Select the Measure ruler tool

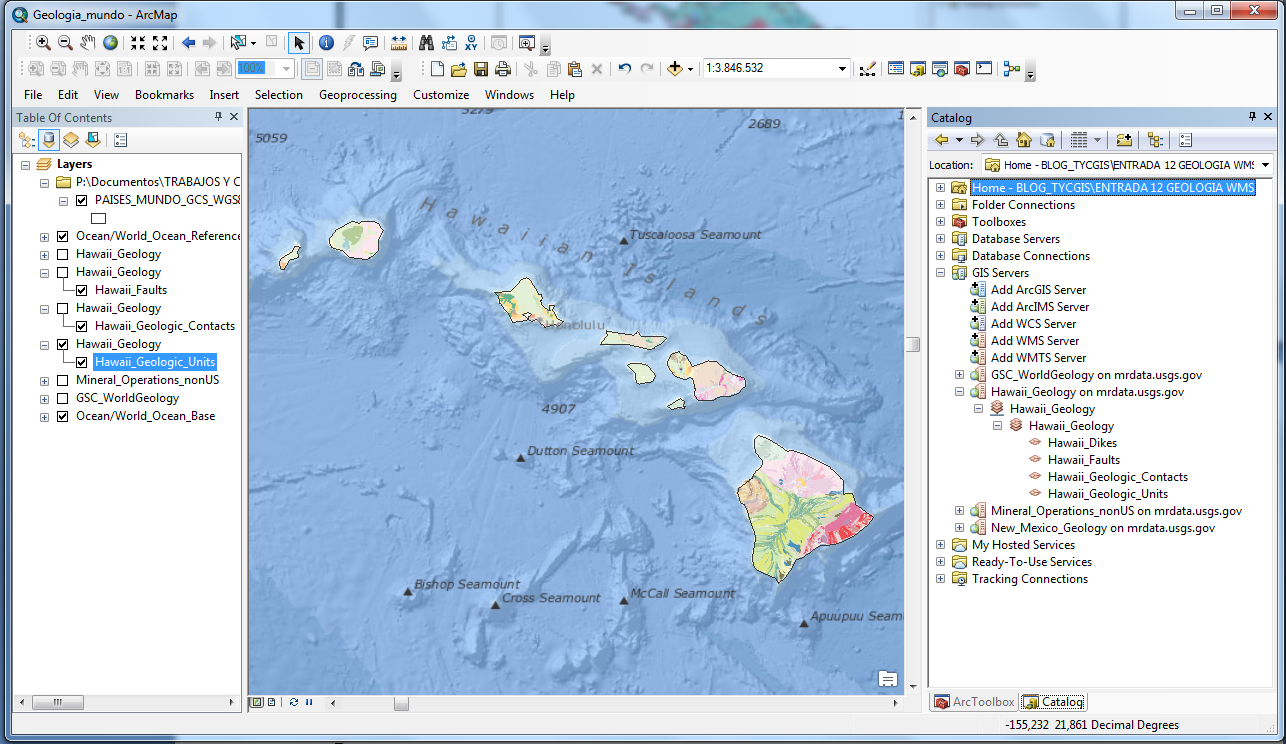[399, 43]
